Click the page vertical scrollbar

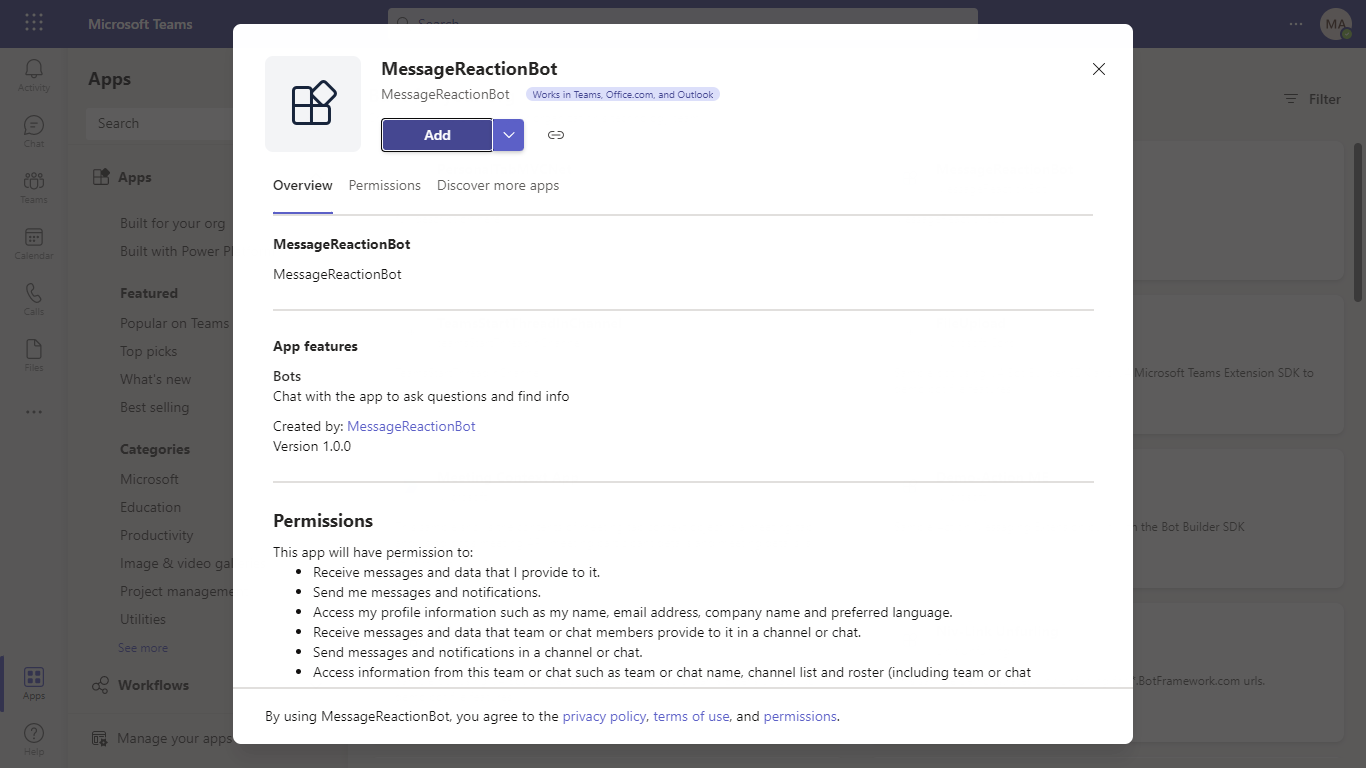pyautogui.click(x=1358, y=222)
